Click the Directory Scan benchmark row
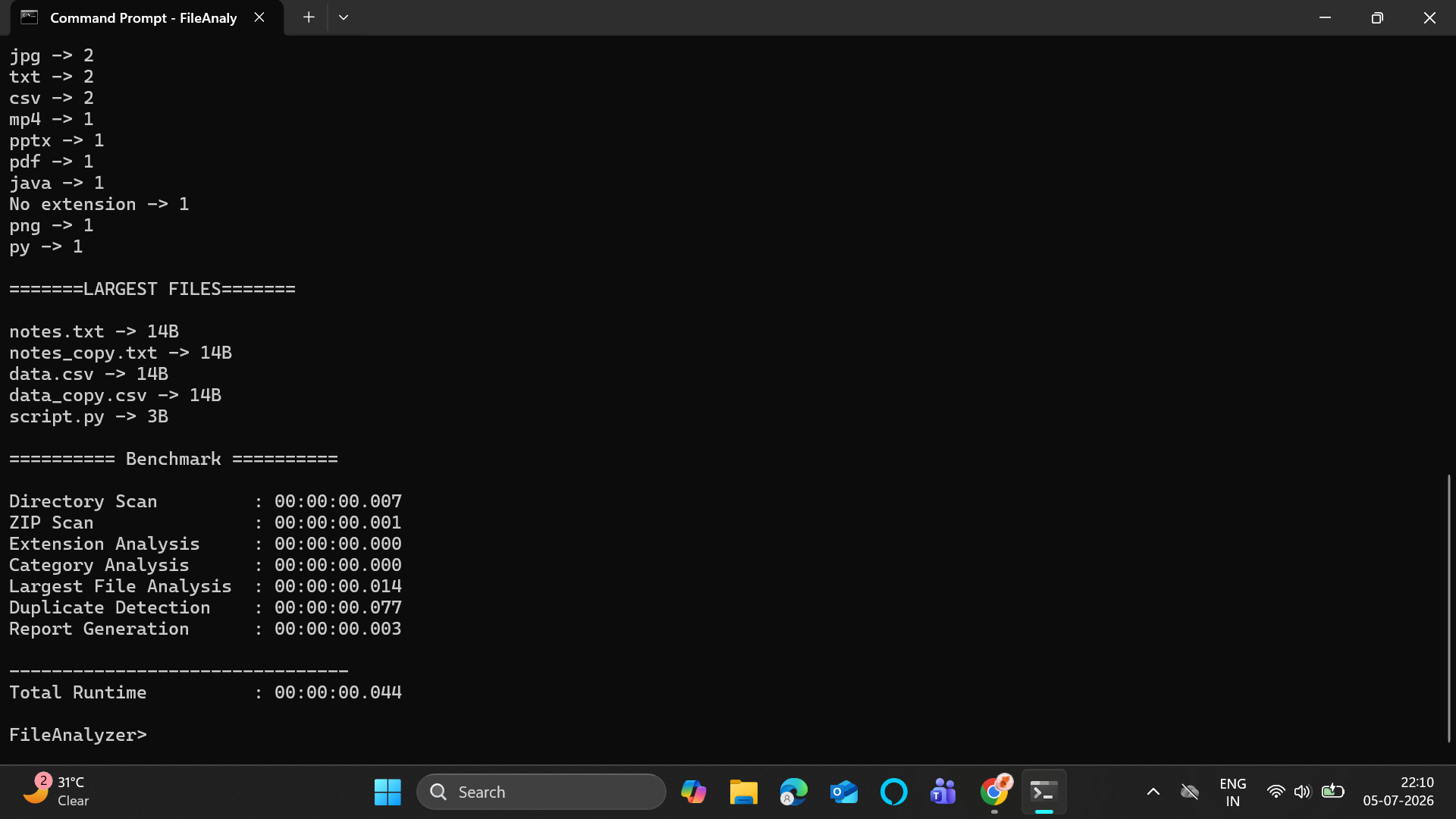Image resolution: width=1456 pixels, height=819 pixels. click(206, 501)
